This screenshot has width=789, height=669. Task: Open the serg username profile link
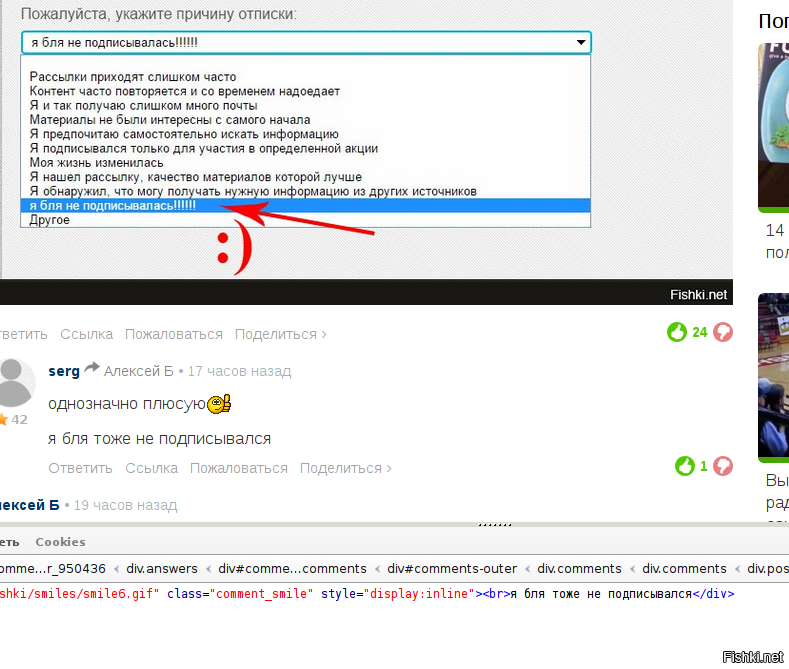pos(64,371)
